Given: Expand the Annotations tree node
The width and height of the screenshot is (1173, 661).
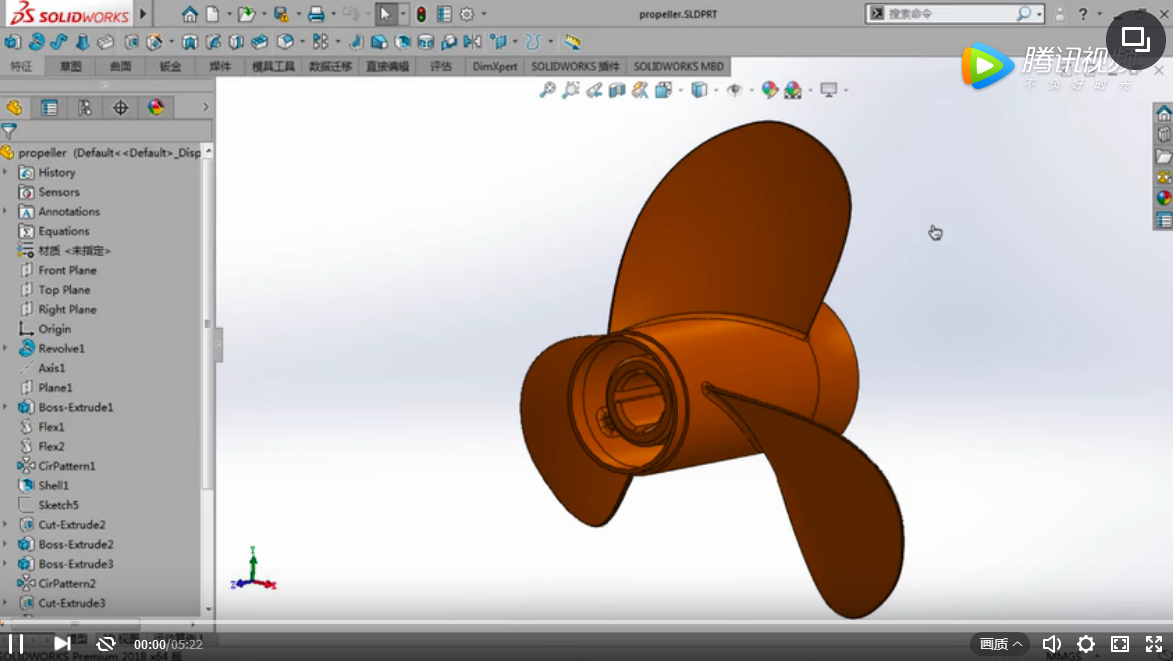Looking at the screenshot, I should point(6,211).
